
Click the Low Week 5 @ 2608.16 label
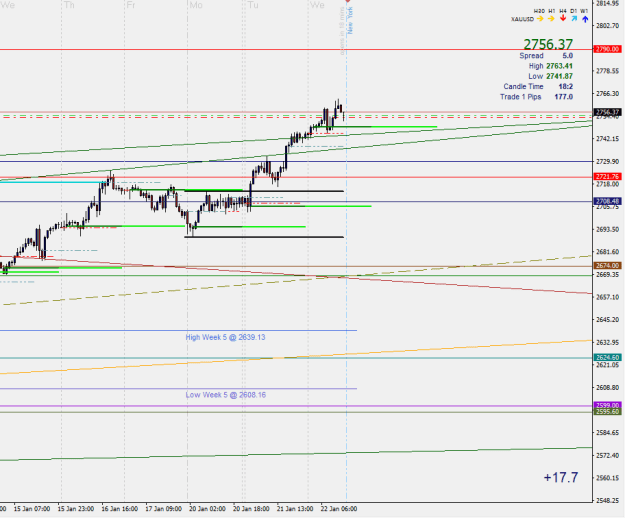226,395
